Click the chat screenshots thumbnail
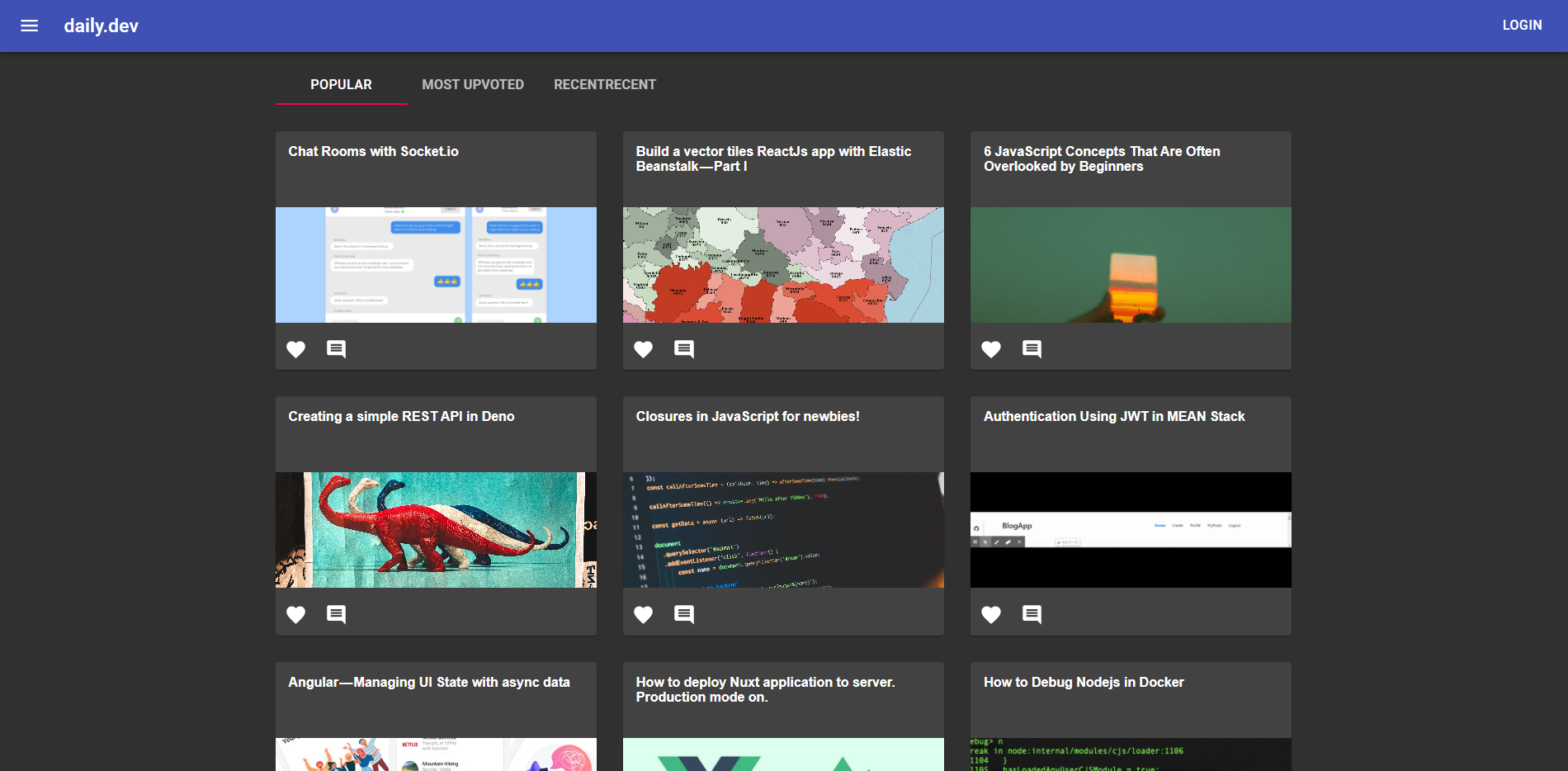1568x771 pixels. point(436,265)
